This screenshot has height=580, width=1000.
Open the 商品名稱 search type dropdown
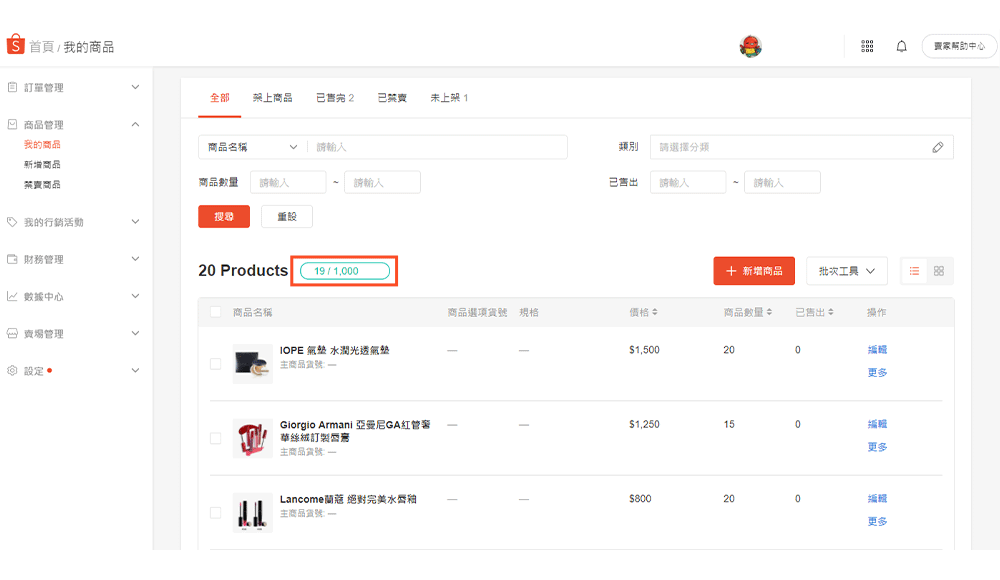(x=253, y=147)
